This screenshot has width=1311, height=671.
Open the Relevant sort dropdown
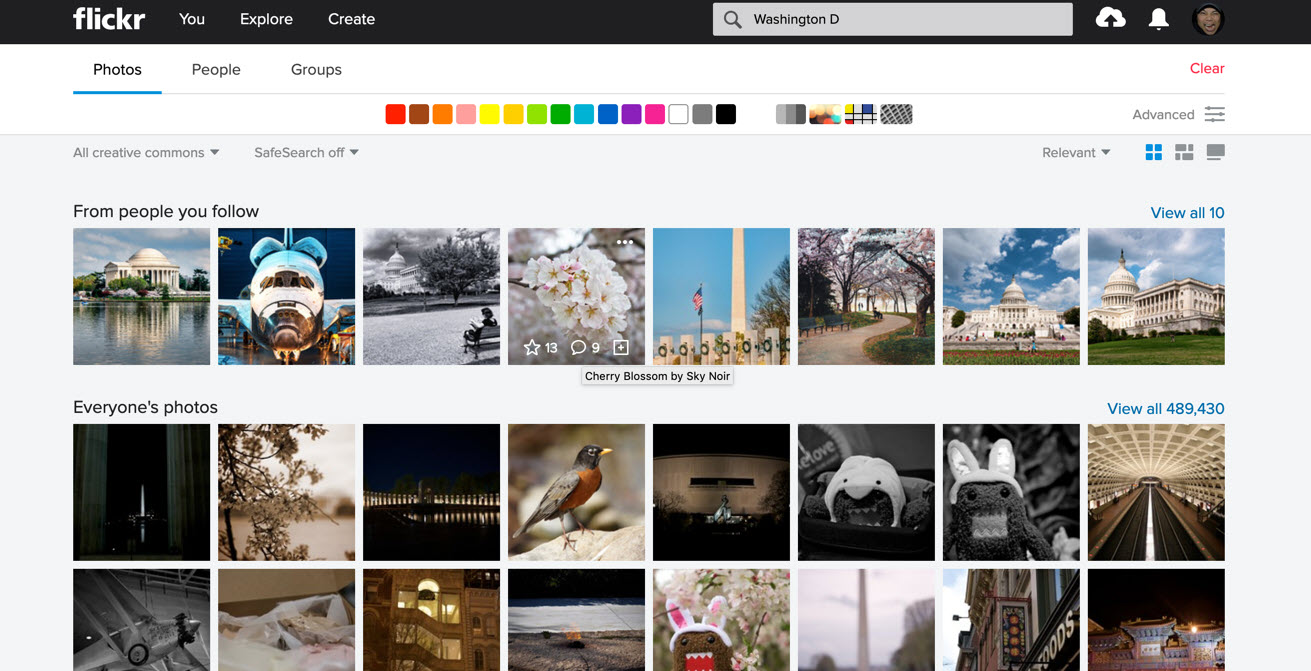1076,153
